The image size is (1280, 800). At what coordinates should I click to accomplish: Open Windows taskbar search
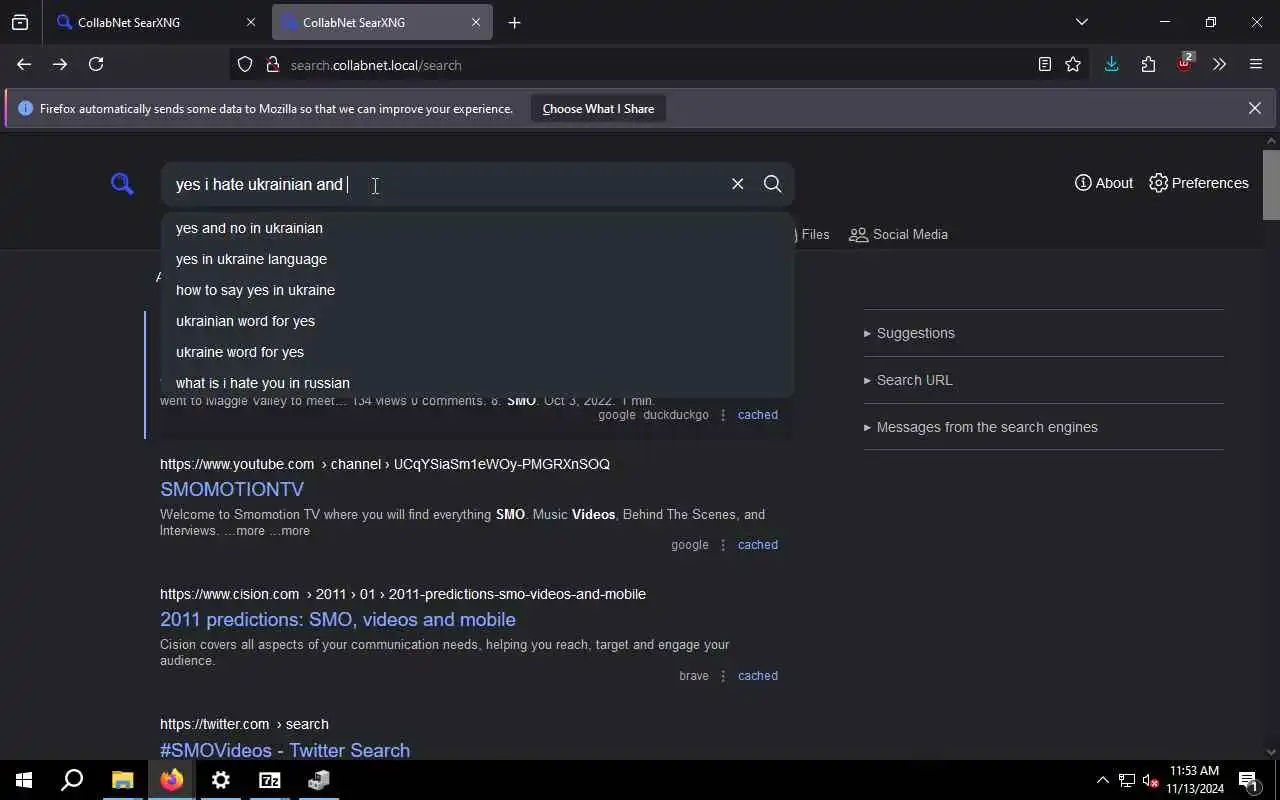click(72, 780)
